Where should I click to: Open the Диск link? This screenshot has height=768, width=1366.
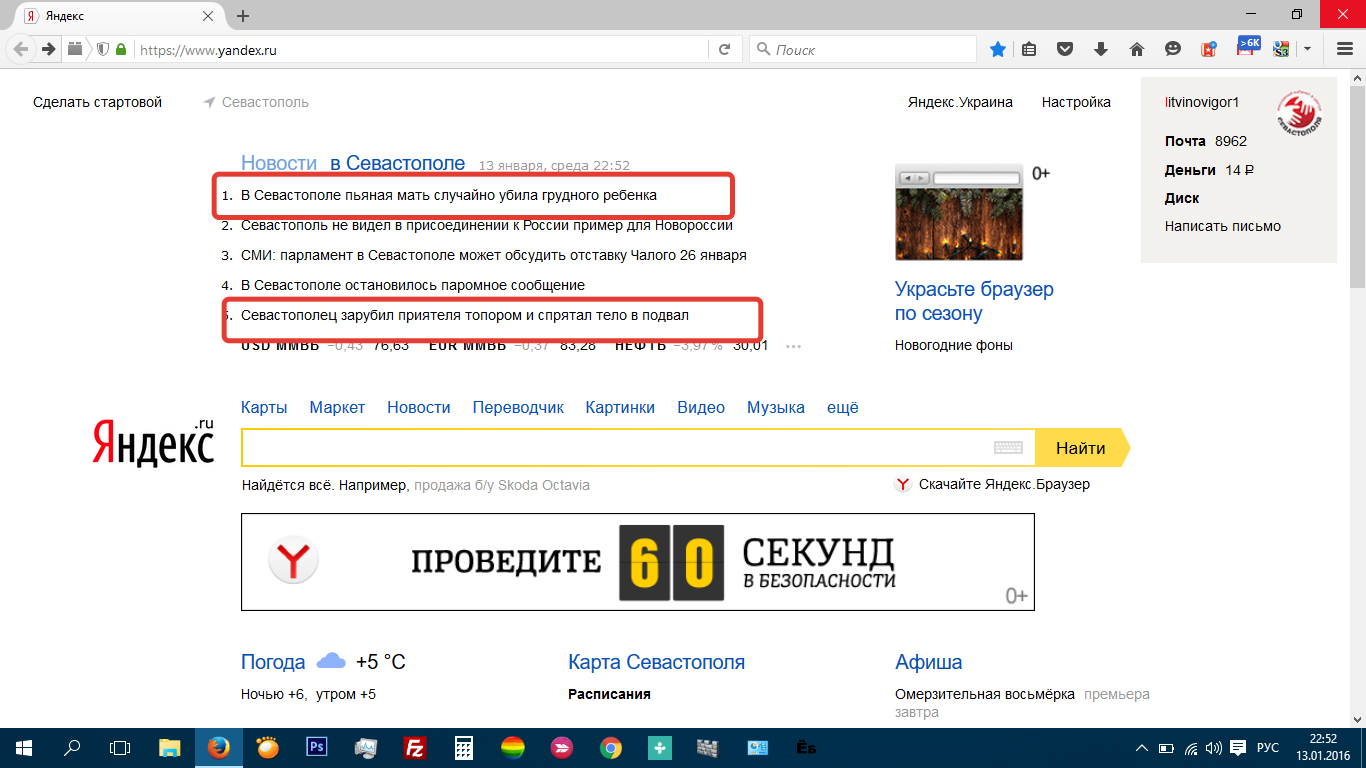1182,198
